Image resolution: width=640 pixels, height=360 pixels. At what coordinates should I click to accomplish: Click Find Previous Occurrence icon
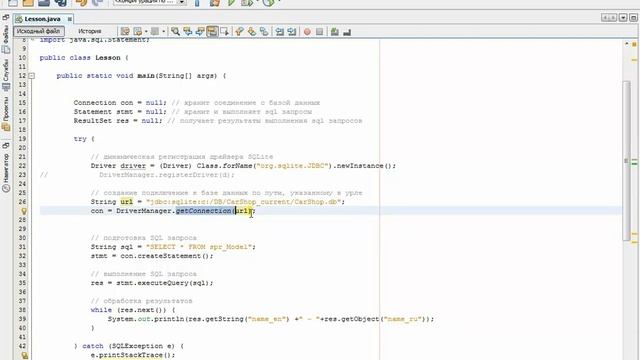click(x=188, y=31)
